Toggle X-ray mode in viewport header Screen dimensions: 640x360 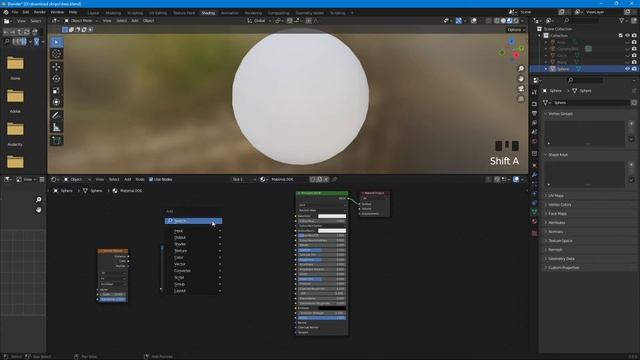pos(488,20)
